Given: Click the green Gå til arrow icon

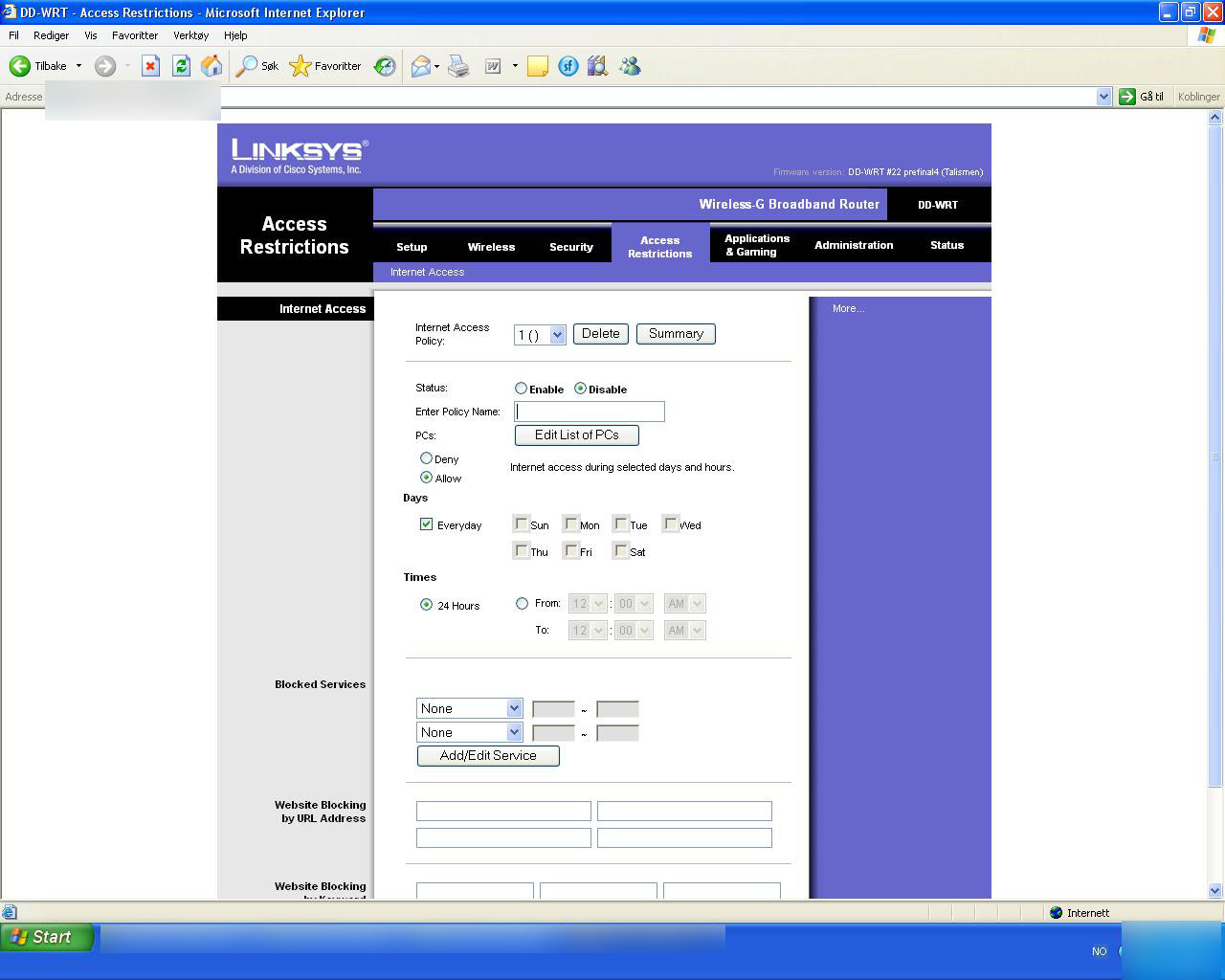Looking at the screenshot, I should (x=1127, y=97).
